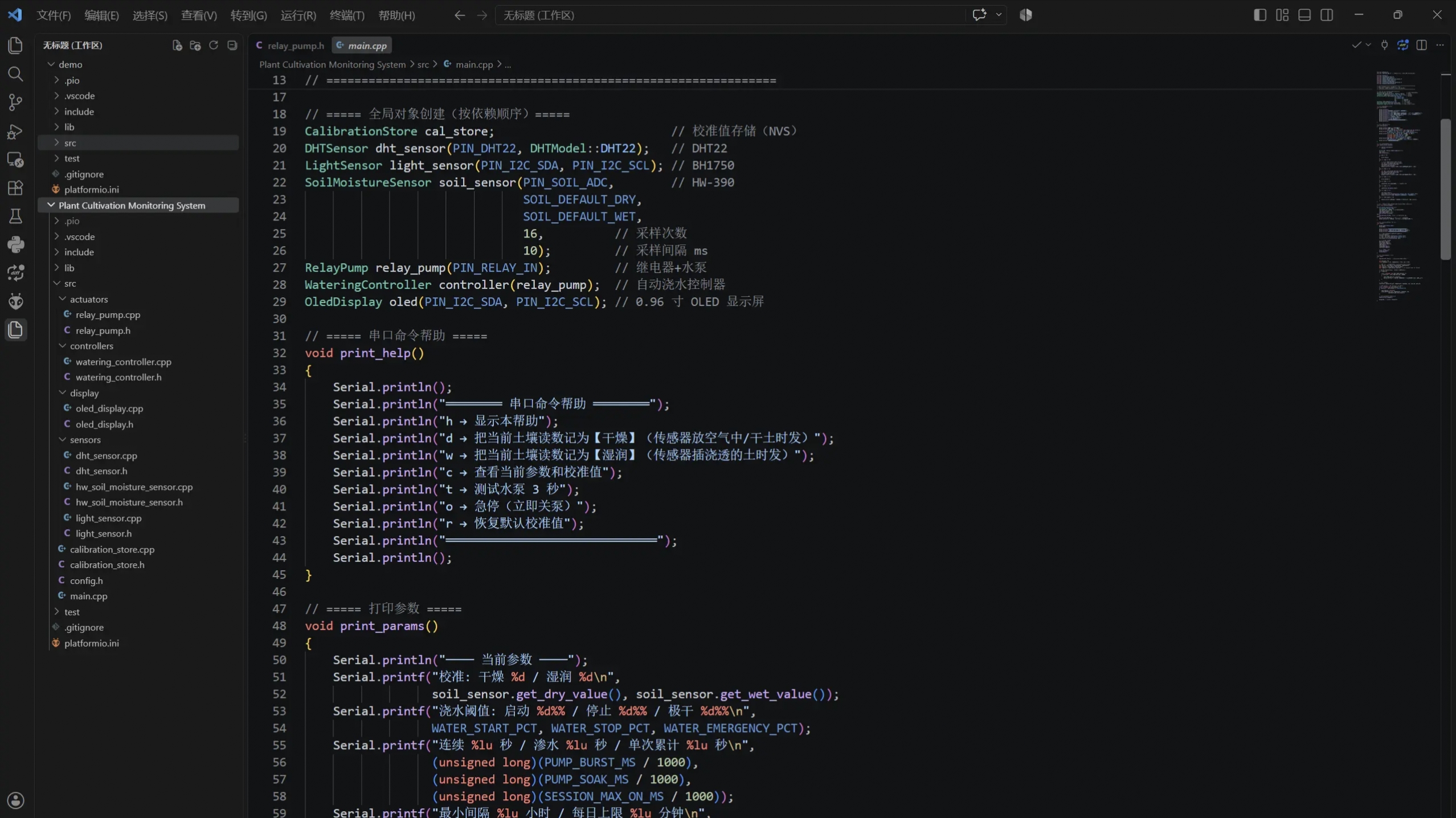
Task: Click the command center search box
Action: pyautogui.click(x=730, y=15)
